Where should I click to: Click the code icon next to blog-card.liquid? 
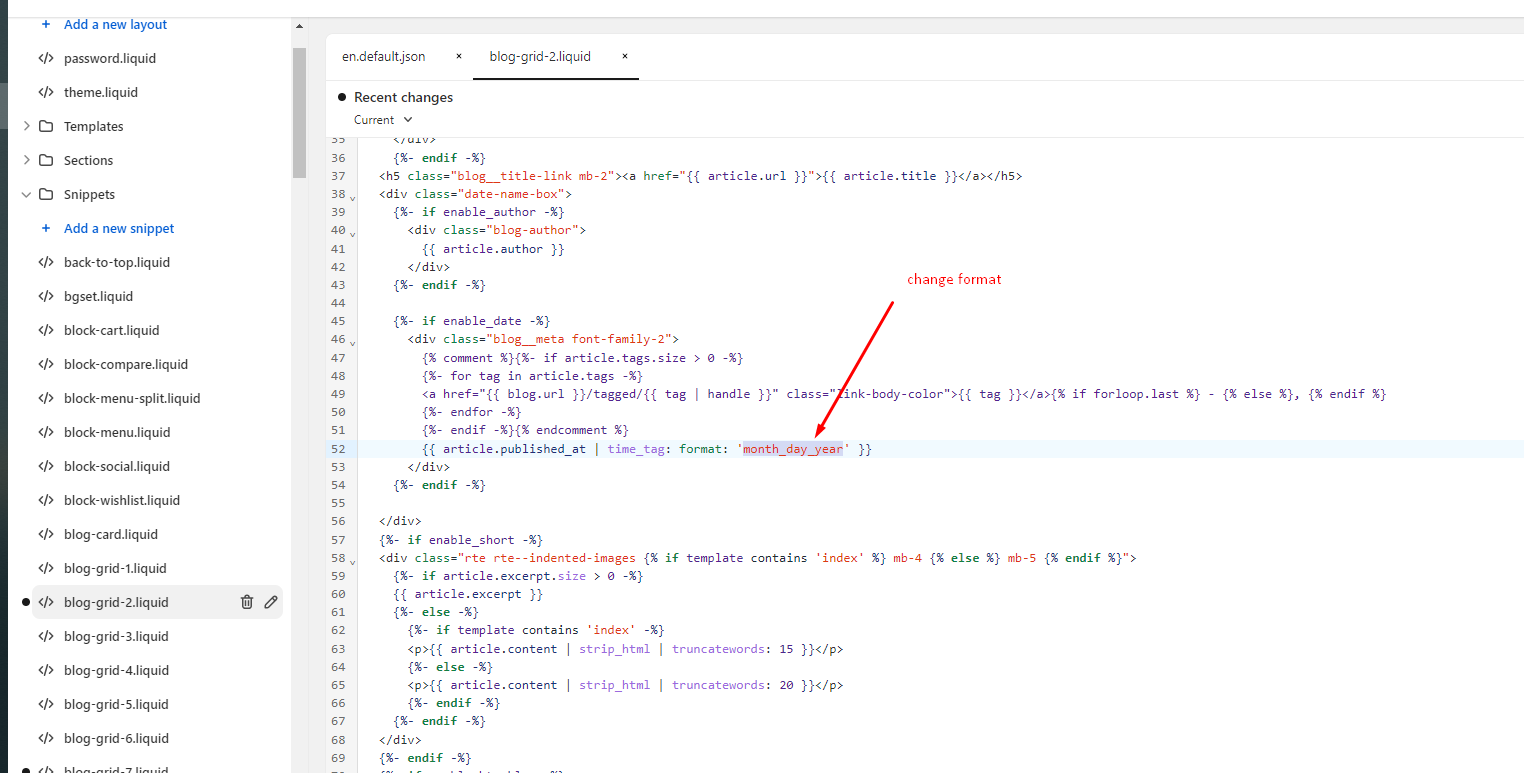click(x=46, y=534)
